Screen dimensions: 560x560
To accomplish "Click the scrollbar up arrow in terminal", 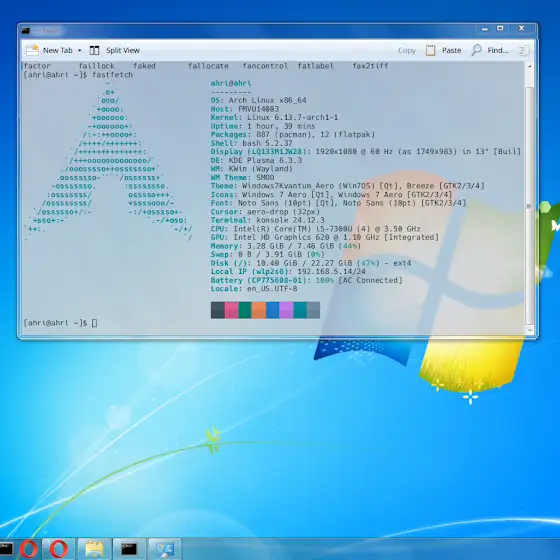I will point(529,66).
